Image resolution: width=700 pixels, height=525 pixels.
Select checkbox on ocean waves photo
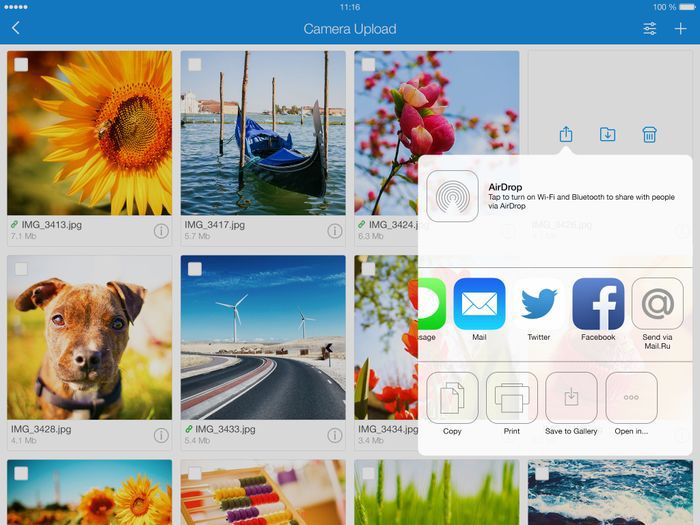[x=542, y=473]
